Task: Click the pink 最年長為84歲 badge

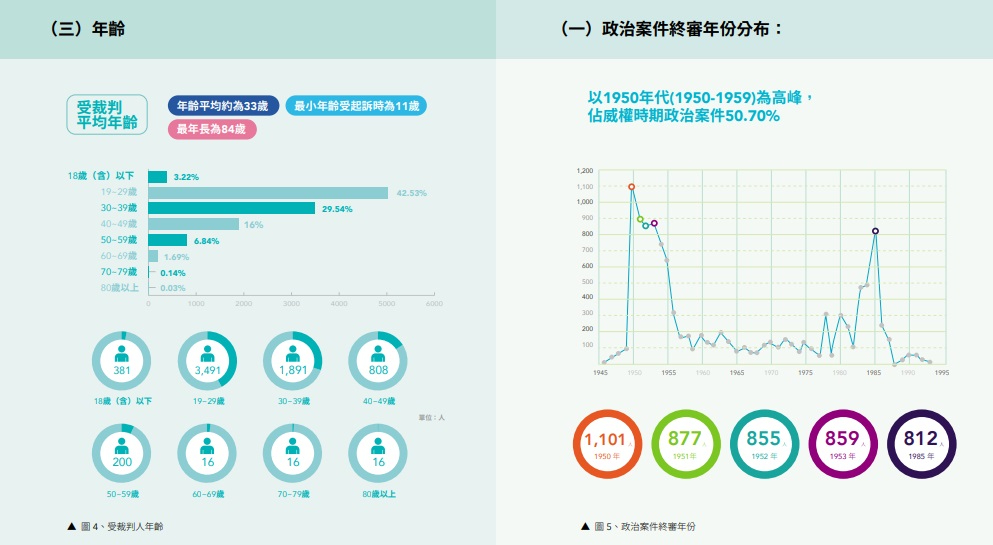Action: [210, 129]
